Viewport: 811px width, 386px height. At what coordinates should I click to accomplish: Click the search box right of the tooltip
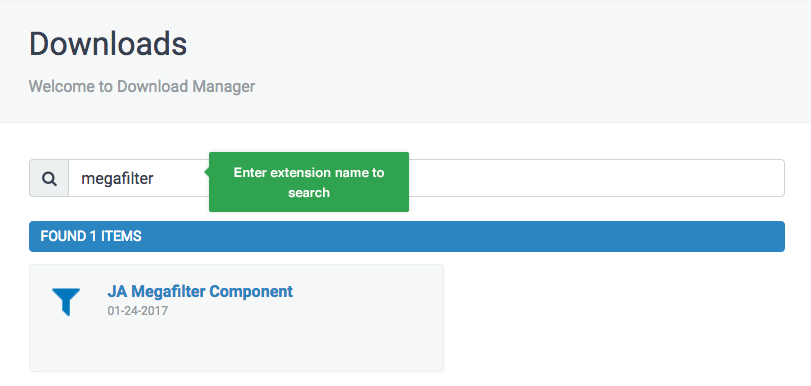[x=595, y=178]
